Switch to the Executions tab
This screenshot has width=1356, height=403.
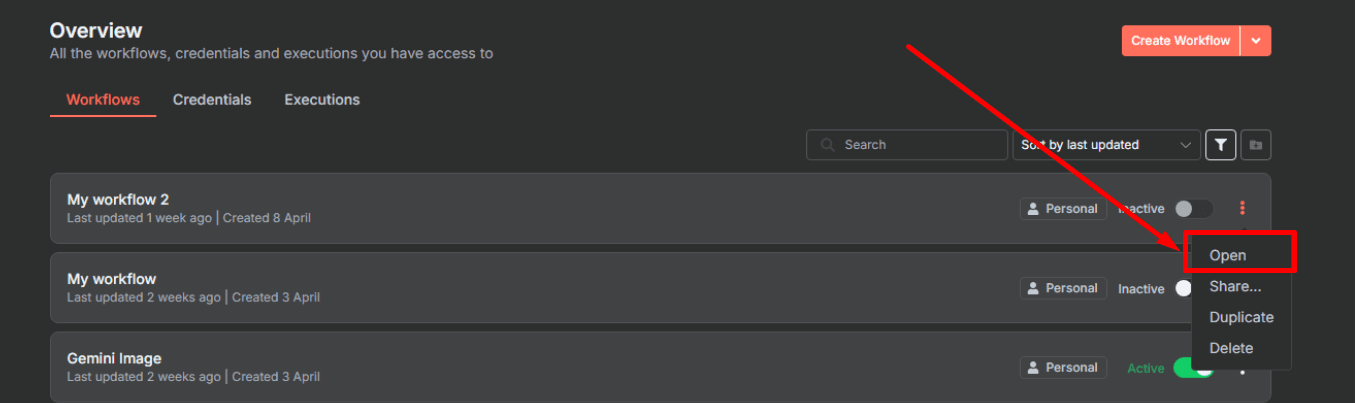click(322, 100)
